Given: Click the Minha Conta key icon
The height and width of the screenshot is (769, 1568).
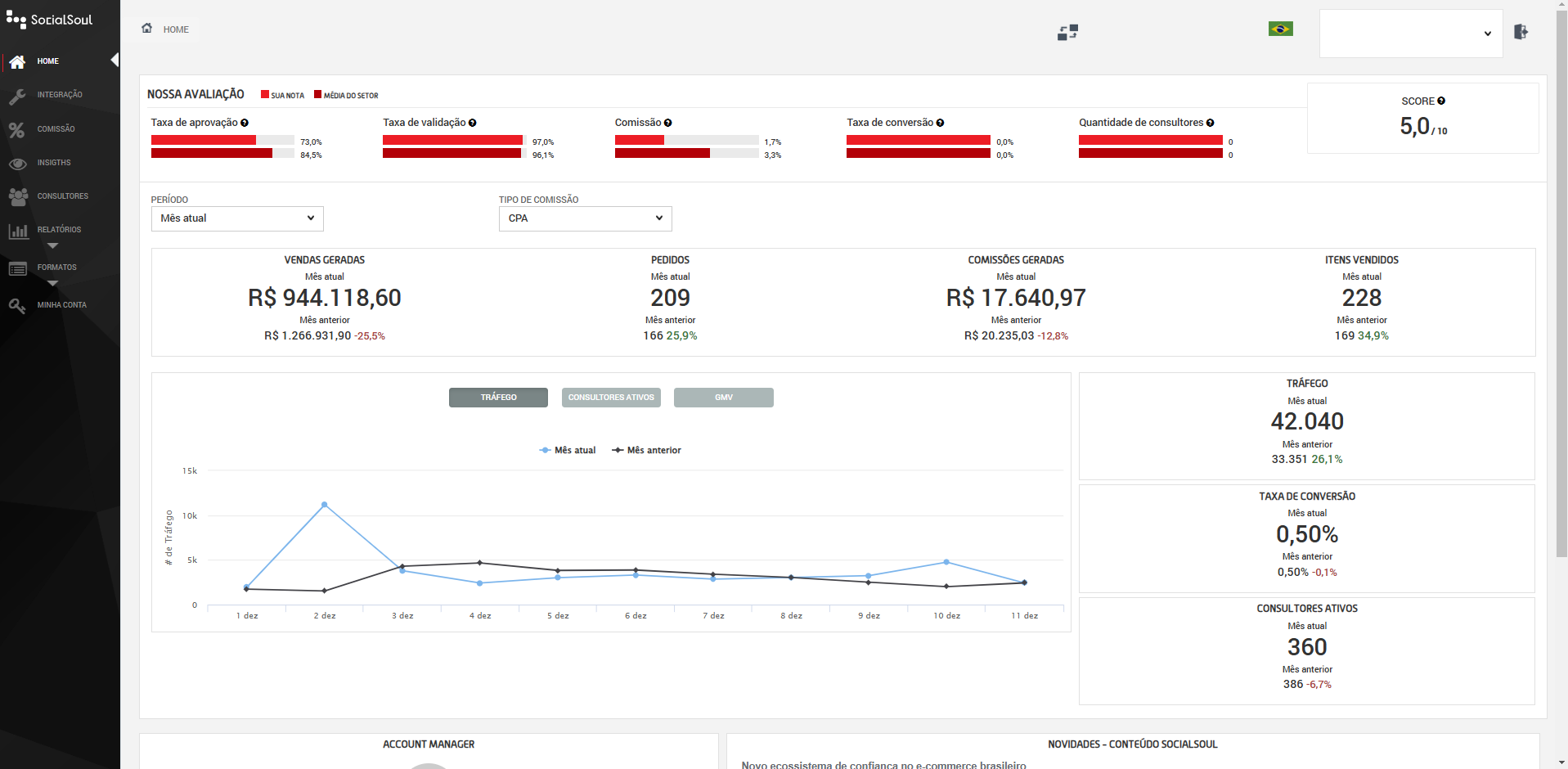Looking at the screenshot, I should (17, 305).
